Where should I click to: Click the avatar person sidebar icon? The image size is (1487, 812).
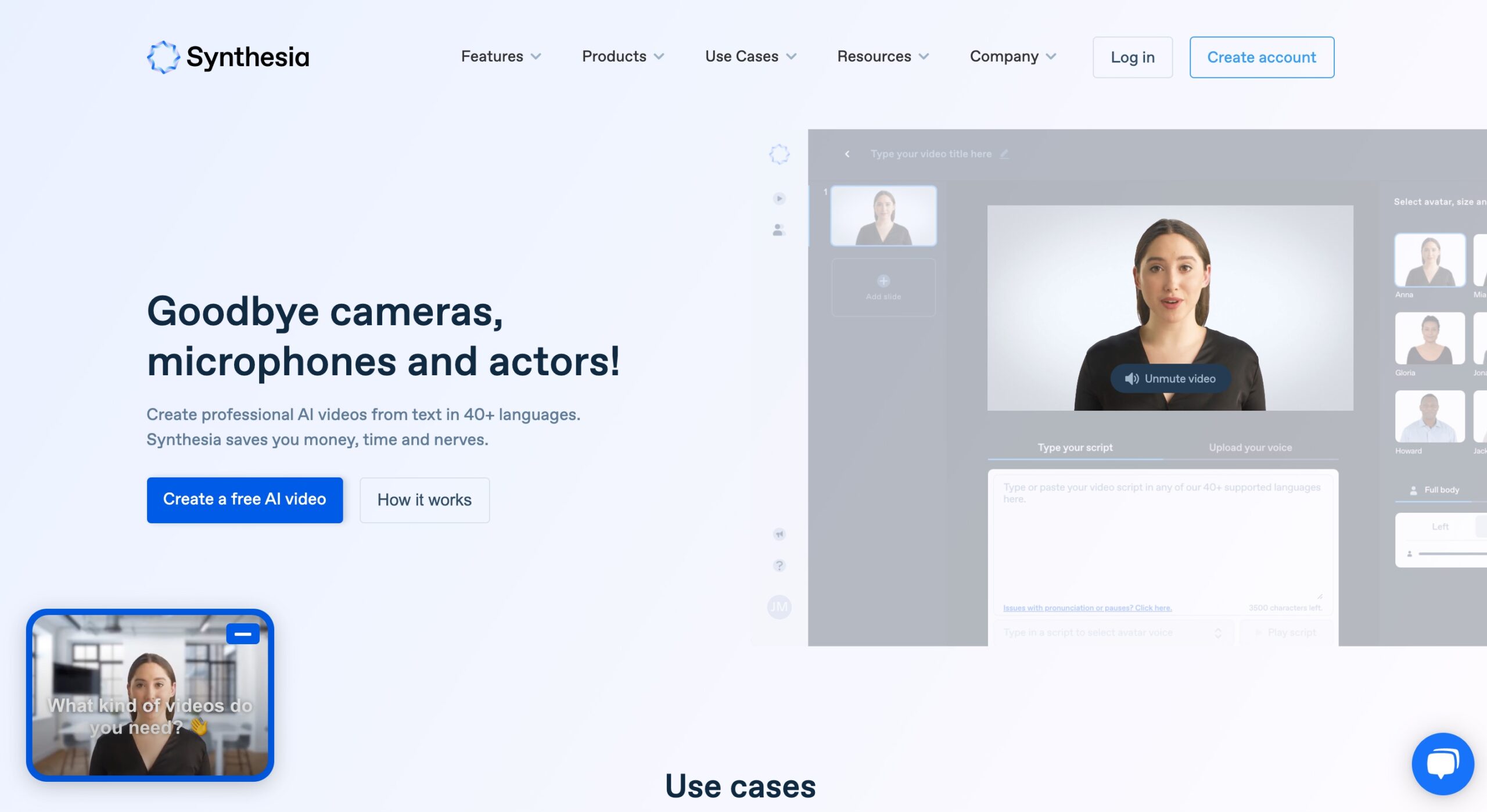pyautogui.click(x=778, y=230)
